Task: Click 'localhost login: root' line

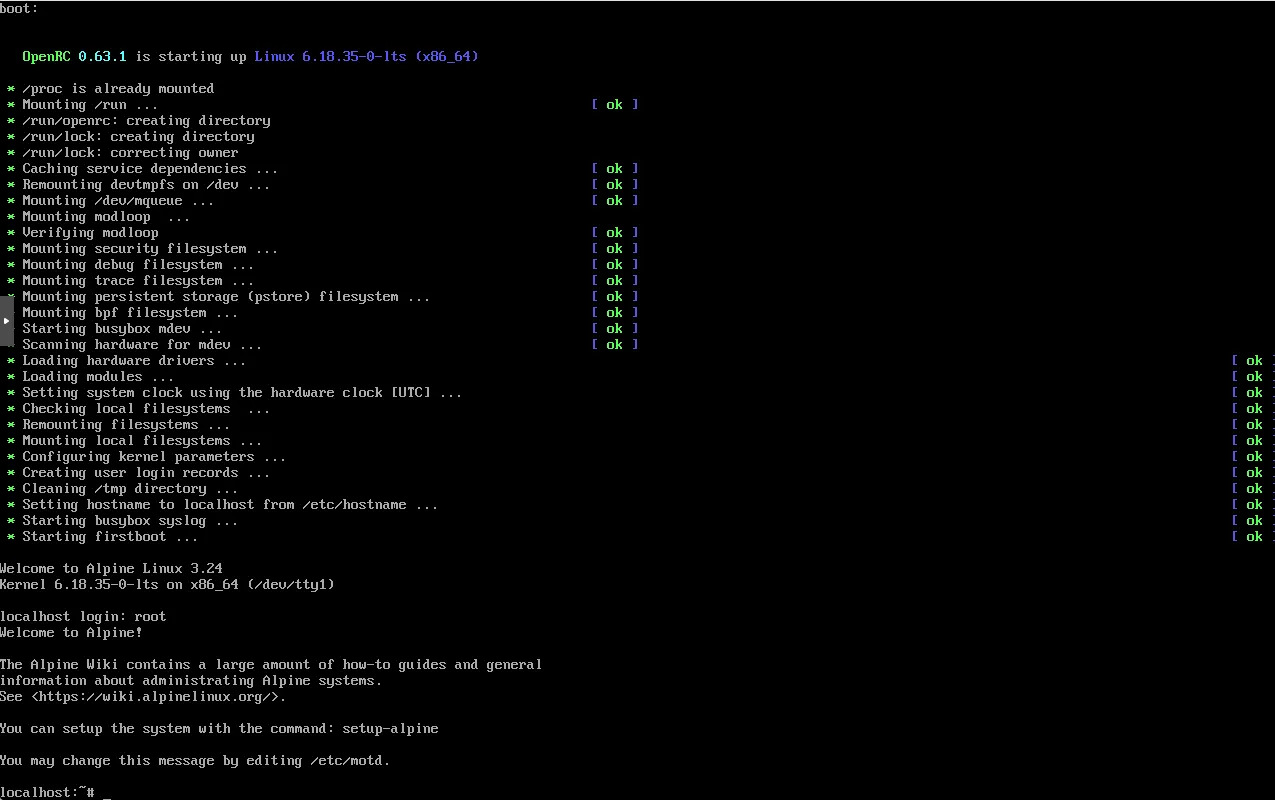Action: [x=83, y=616]
